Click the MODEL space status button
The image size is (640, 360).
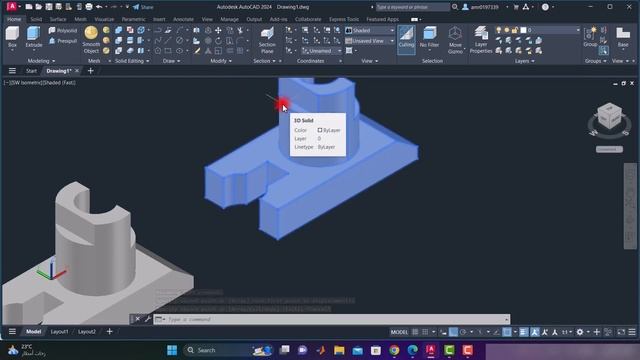[x=399, y=332]
